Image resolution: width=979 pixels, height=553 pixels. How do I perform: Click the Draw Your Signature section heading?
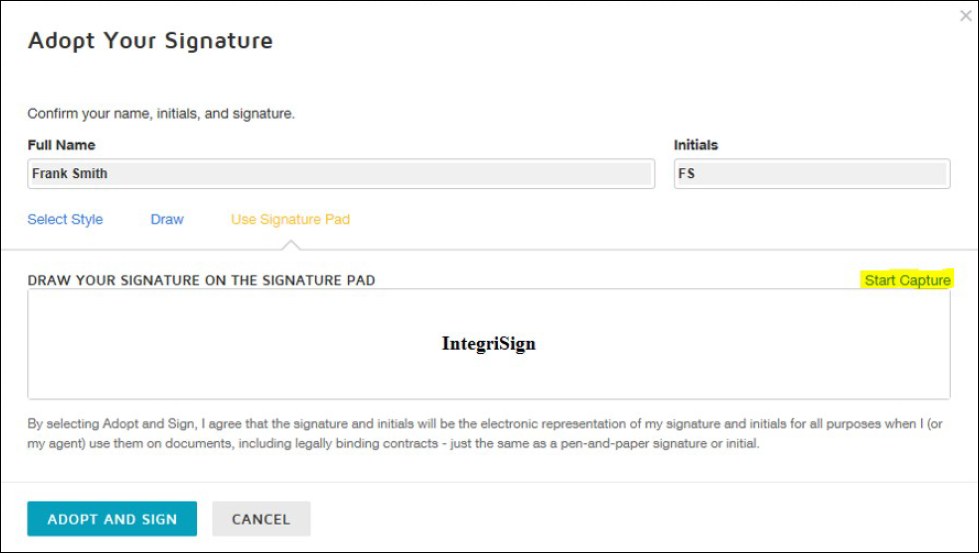click(201, 280)
